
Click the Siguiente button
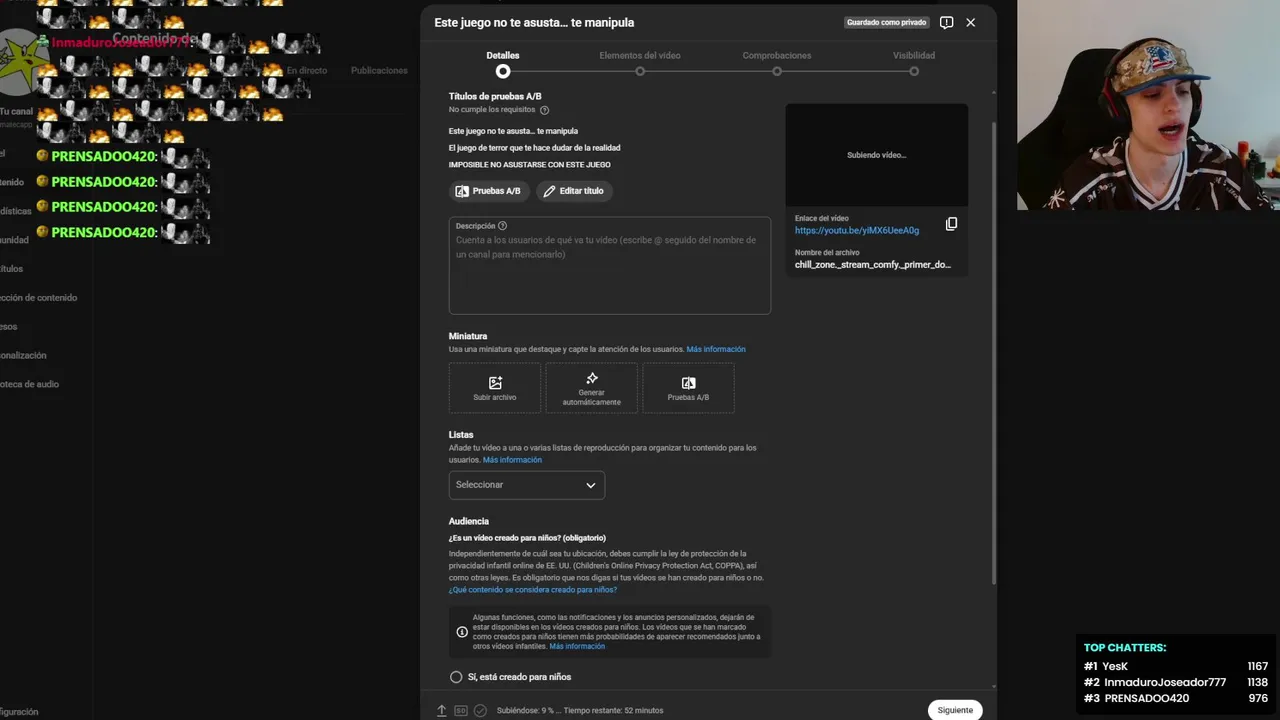pyautogui.click(x=955, y=710)
